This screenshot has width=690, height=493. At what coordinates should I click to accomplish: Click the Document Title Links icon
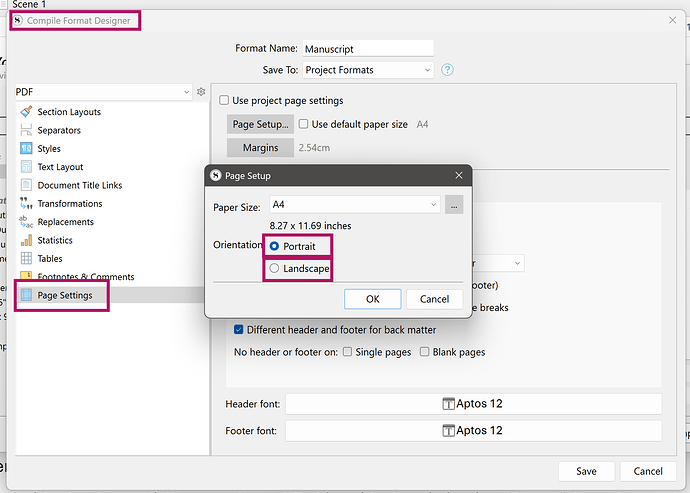pos(26,185)
